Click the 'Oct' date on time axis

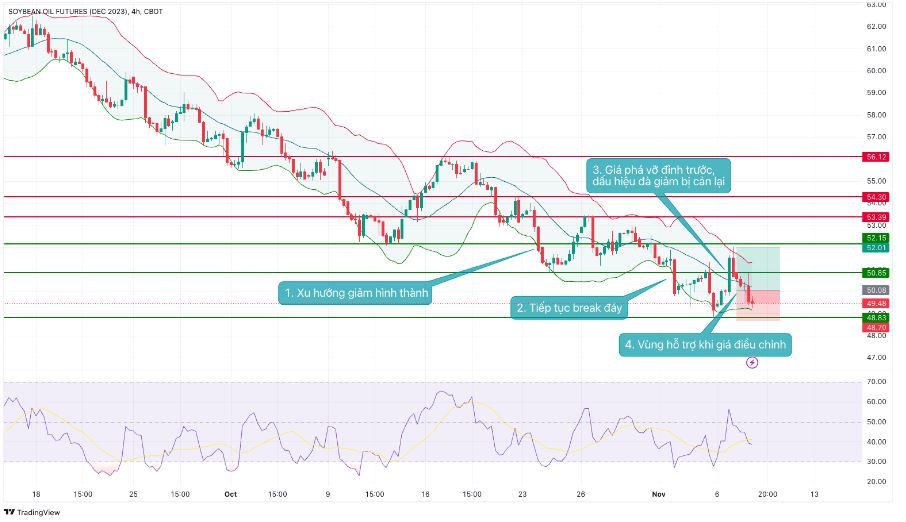click(x=230, y=493)
